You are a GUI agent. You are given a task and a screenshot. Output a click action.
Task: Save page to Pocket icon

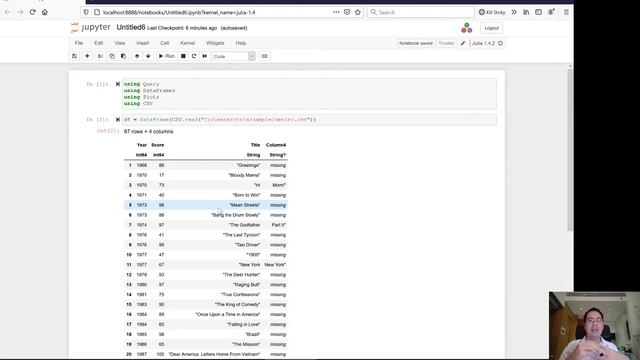click(347, 12)
